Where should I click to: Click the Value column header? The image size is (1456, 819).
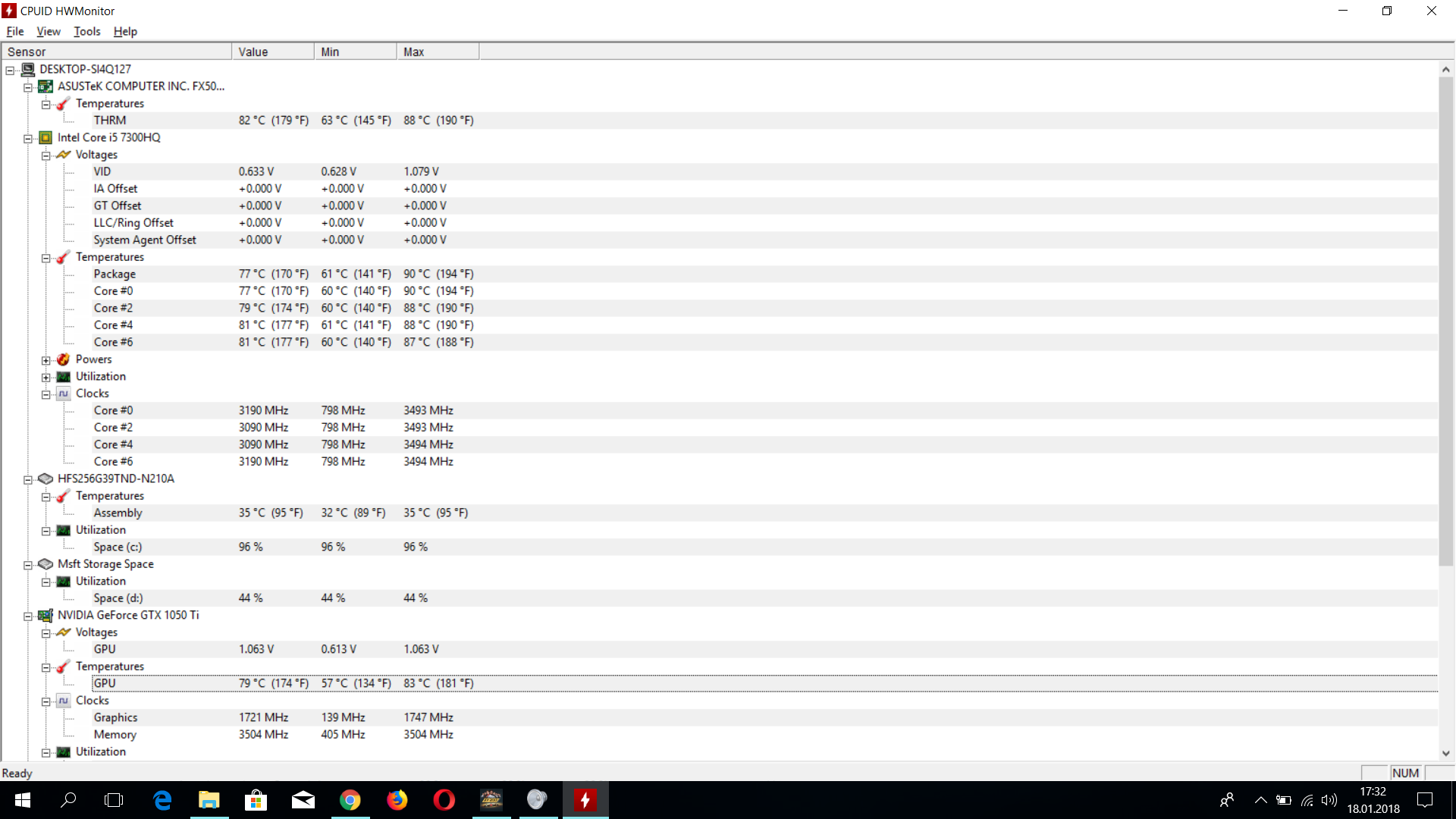tap(273, 52)
